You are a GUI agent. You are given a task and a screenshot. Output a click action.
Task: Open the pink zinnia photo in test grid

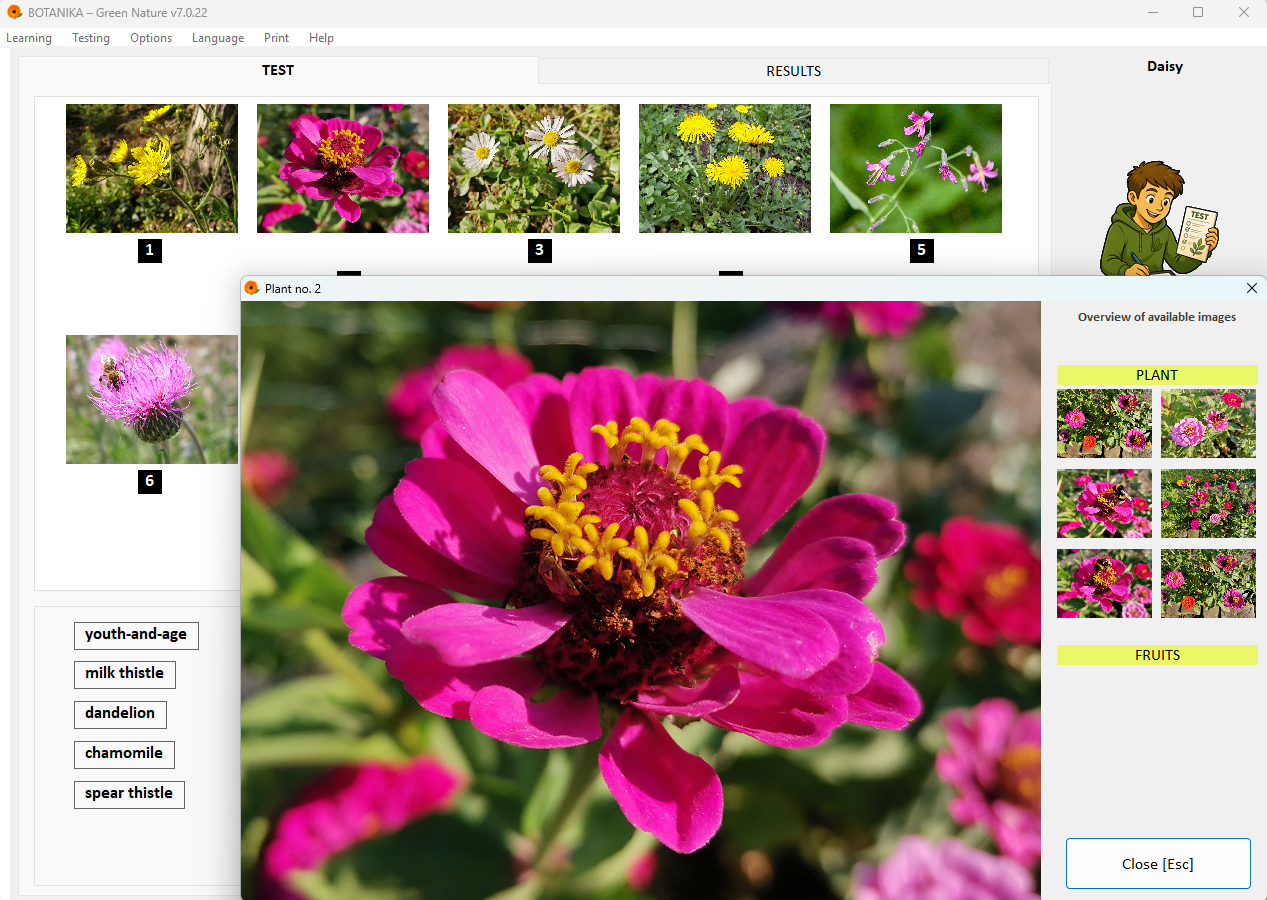343,168
